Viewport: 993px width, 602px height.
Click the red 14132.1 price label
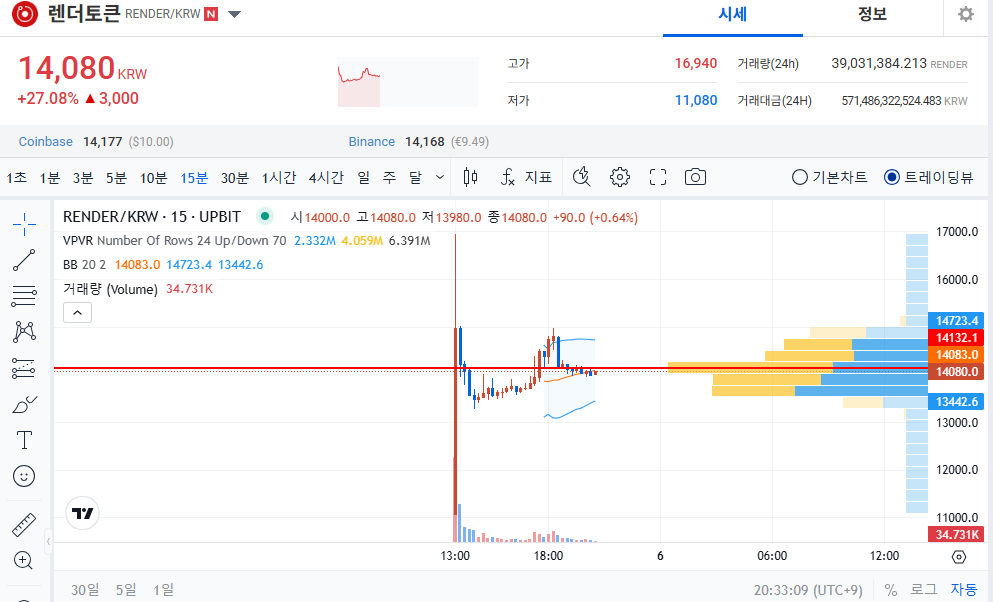click(956, 338)
